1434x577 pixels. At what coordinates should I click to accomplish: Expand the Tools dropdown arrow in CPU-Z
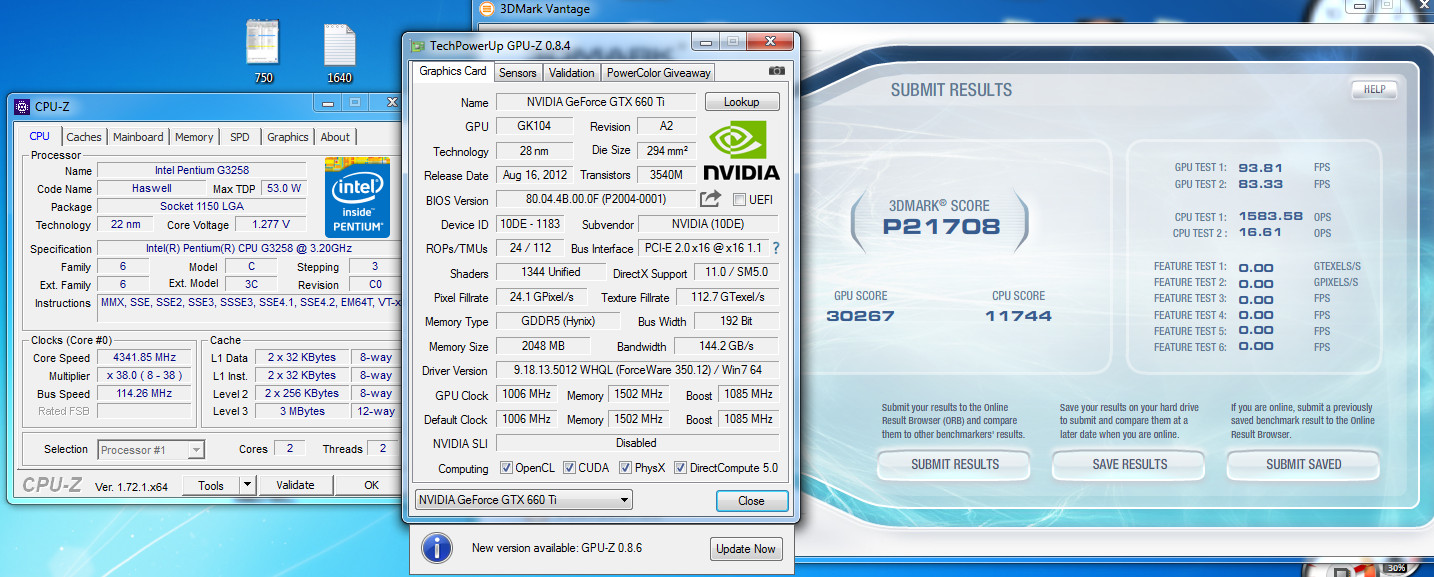(x=247, y=485)
